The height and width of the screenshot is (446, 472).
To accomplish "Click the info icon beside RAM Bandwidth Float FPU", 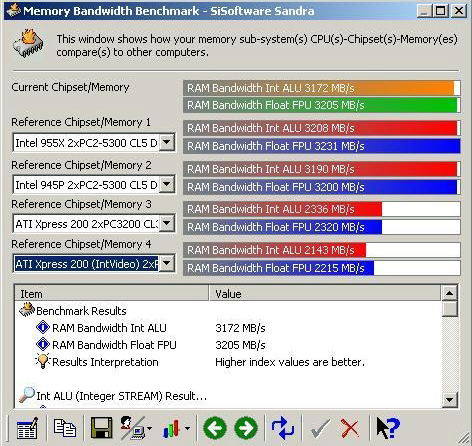I will tap(43, 344).
